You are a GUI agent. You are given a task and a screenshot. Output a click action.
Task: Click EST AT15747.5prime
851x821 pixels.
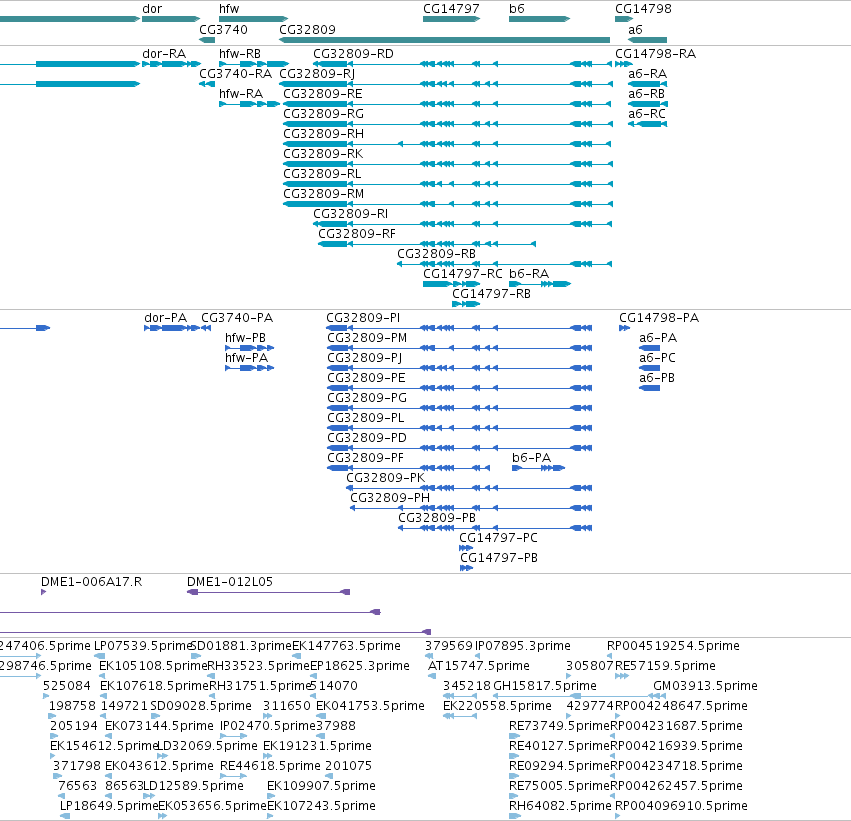479,666
